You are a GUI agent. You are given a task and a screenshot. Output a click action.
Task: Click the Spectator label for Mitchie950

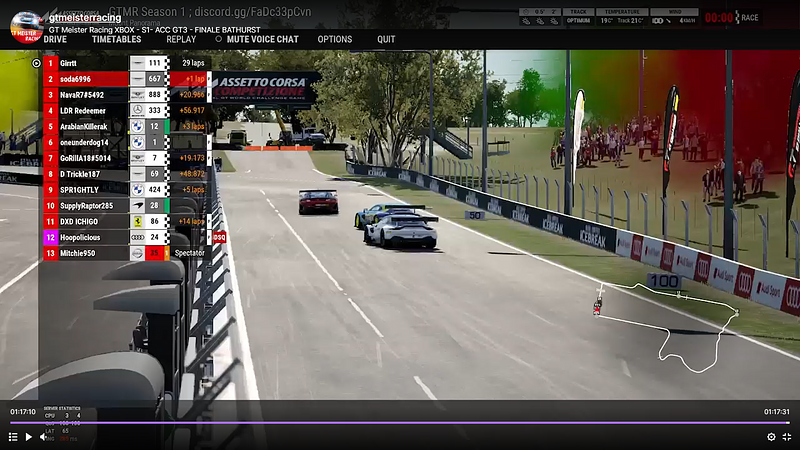click(189, 253)
